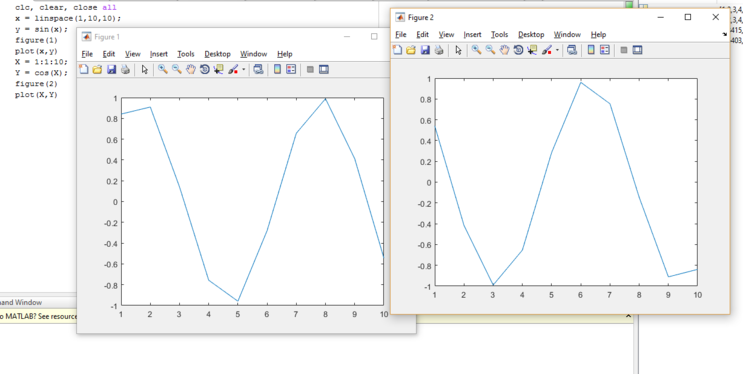Open Insert menu in Figure 2
Viewport: 743px width, 374px height.
pyautogui.click(x=472, y=35)
